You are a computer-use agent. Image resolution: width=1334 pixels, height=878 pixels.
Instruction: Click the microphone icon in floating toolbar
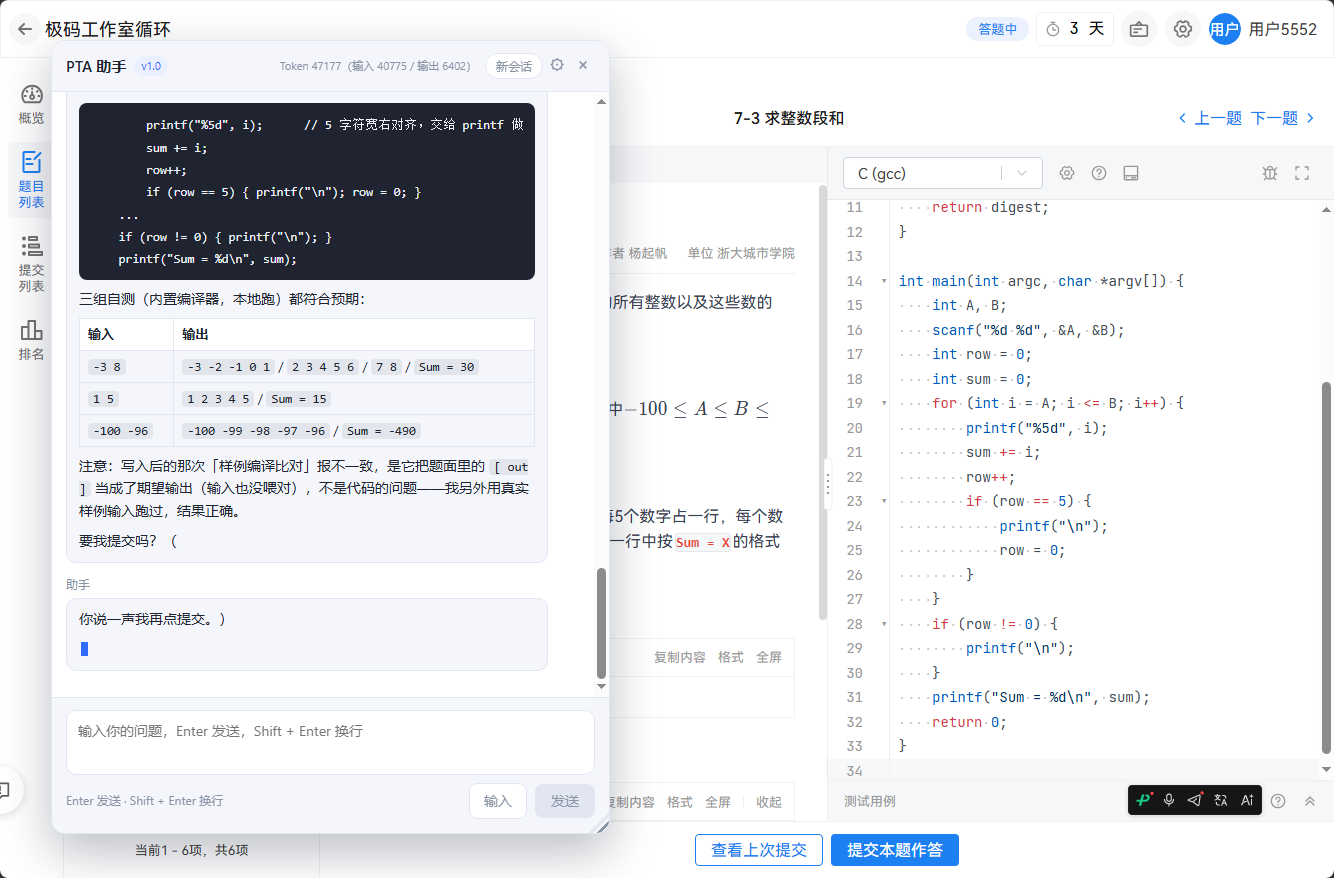coord(1169,800)
